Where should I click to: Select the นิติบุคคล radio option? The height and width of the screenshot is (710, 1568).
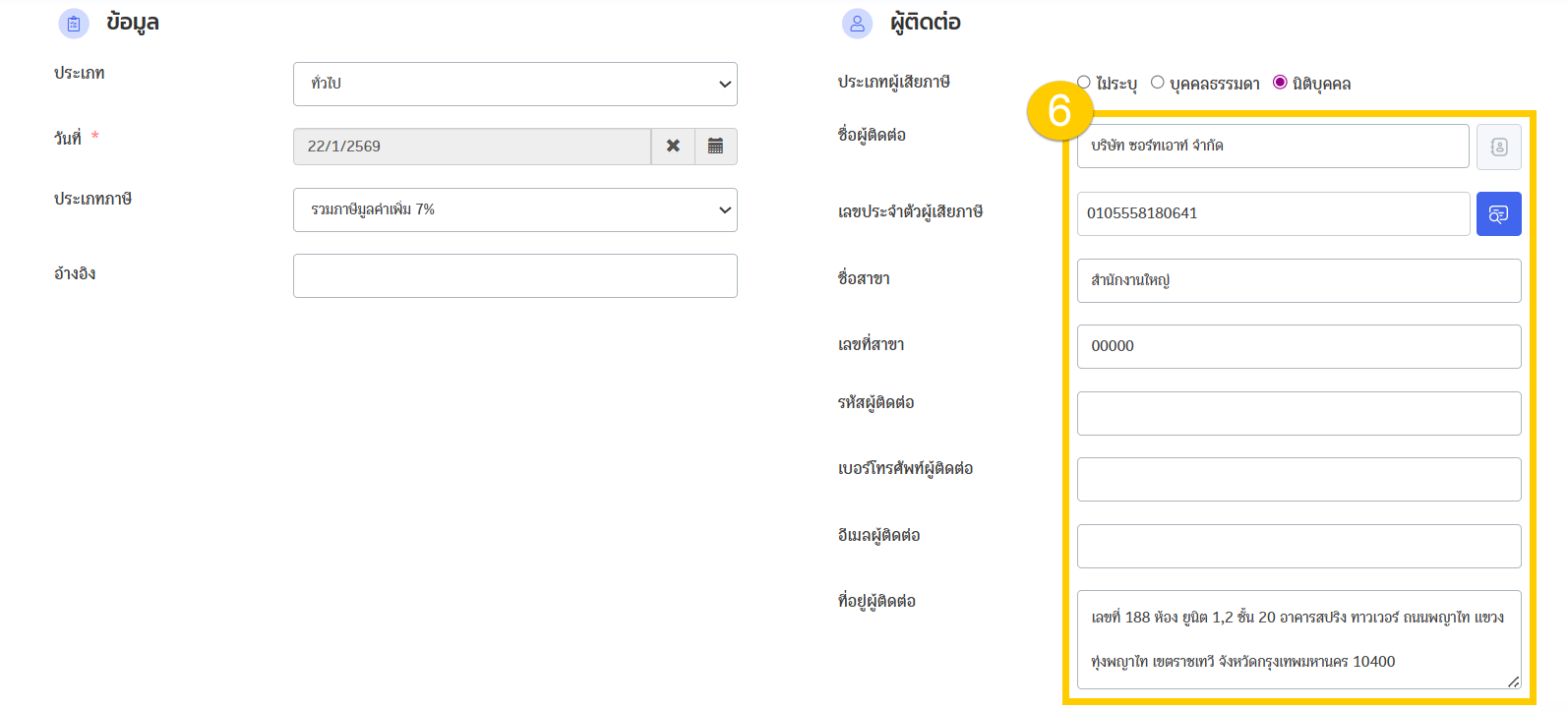pyautogui.click(x=1280, y=83)
